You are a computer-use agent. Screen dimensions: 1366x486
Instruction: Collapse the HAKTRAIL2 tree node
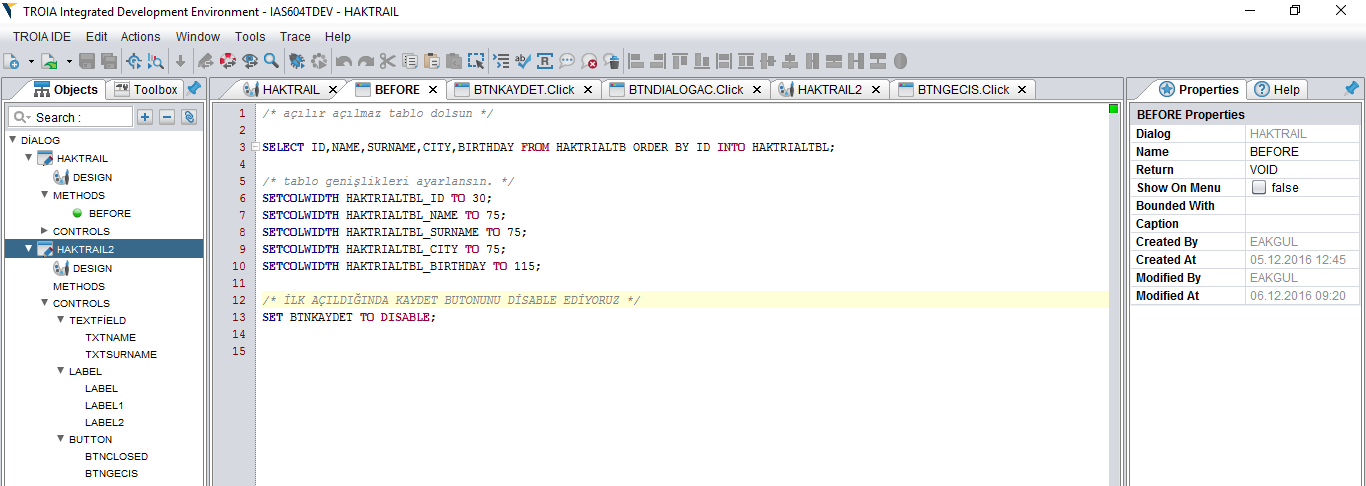28,249
